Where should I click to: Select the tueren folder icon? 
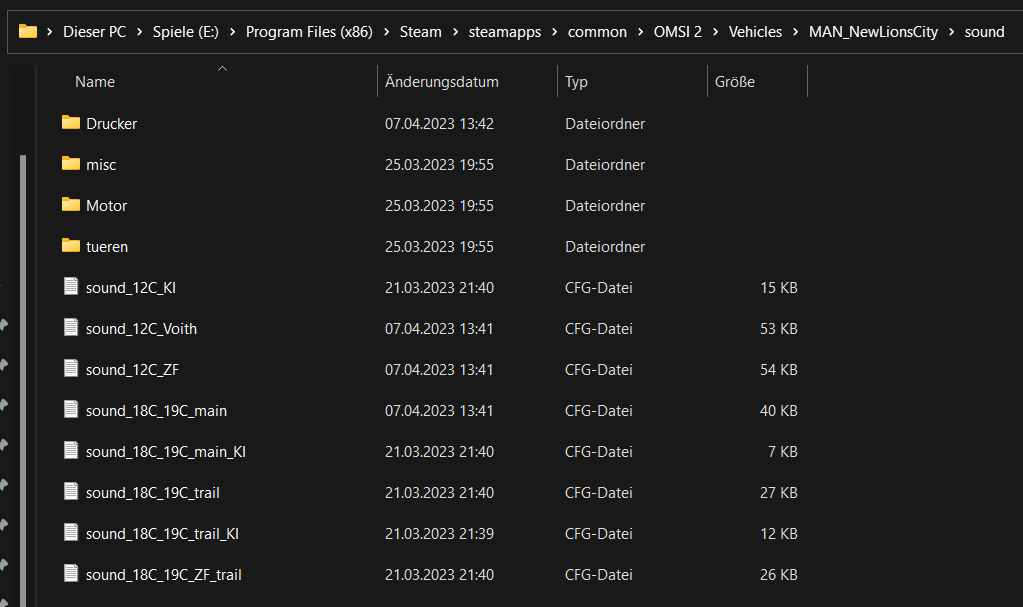[x=70, y=246]
